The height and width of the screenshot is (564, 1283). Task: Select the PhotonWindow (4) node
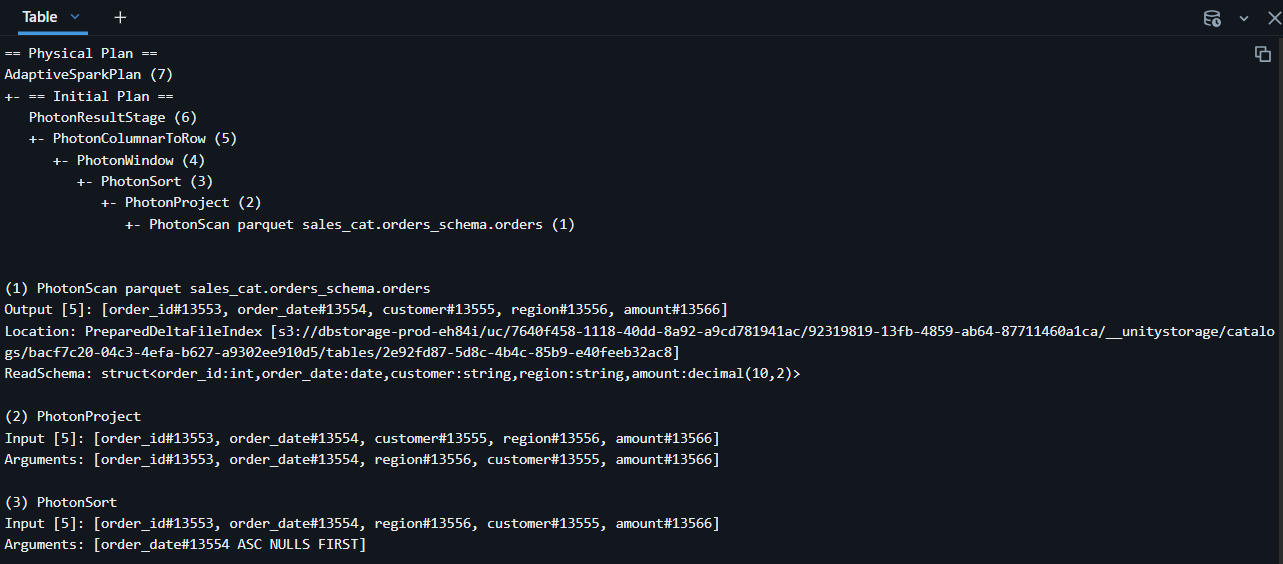pyautogui.click(x=141, y=160)
